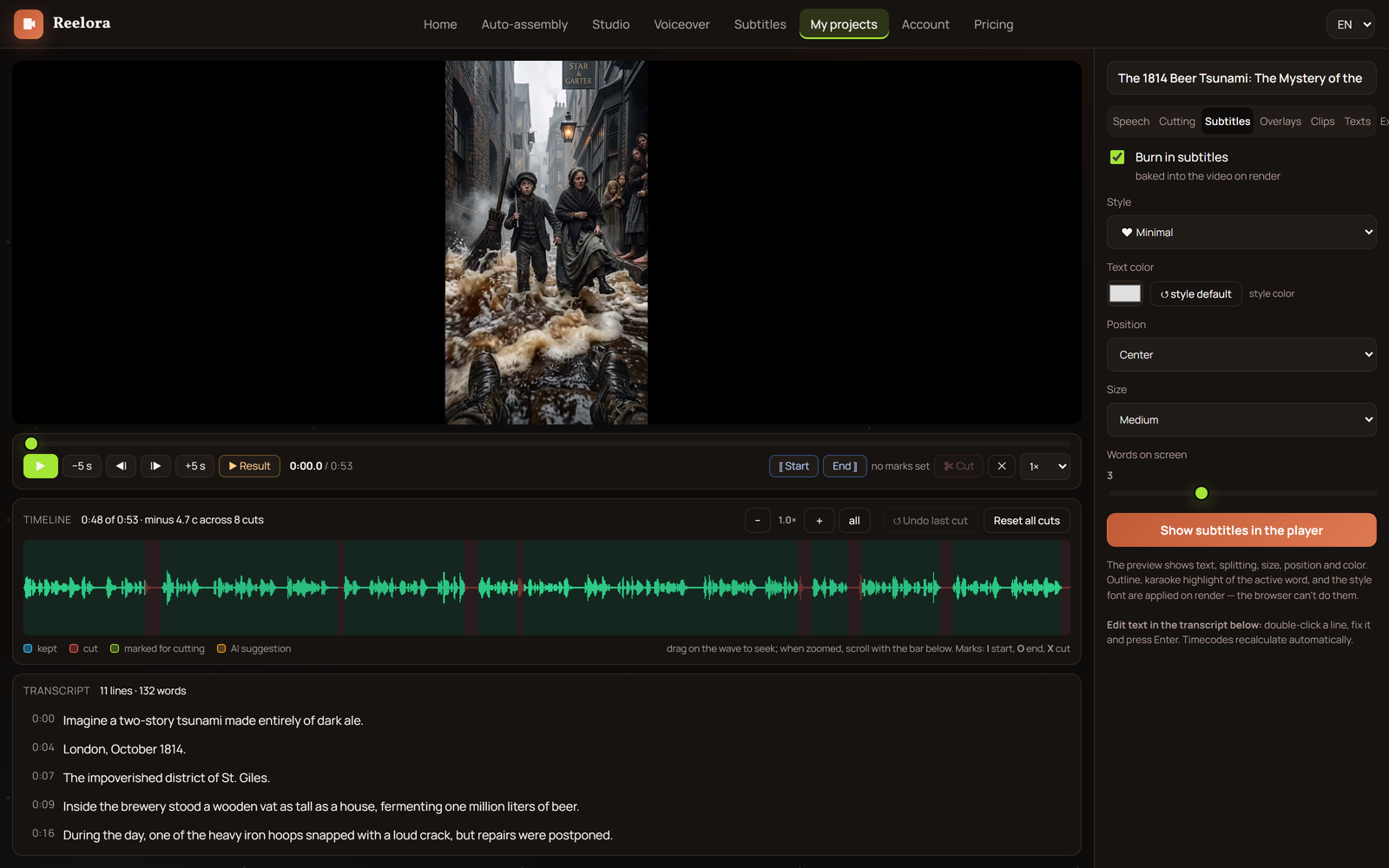Reset all cuts
The image size is (1389, 868).
coord(1027,521)
